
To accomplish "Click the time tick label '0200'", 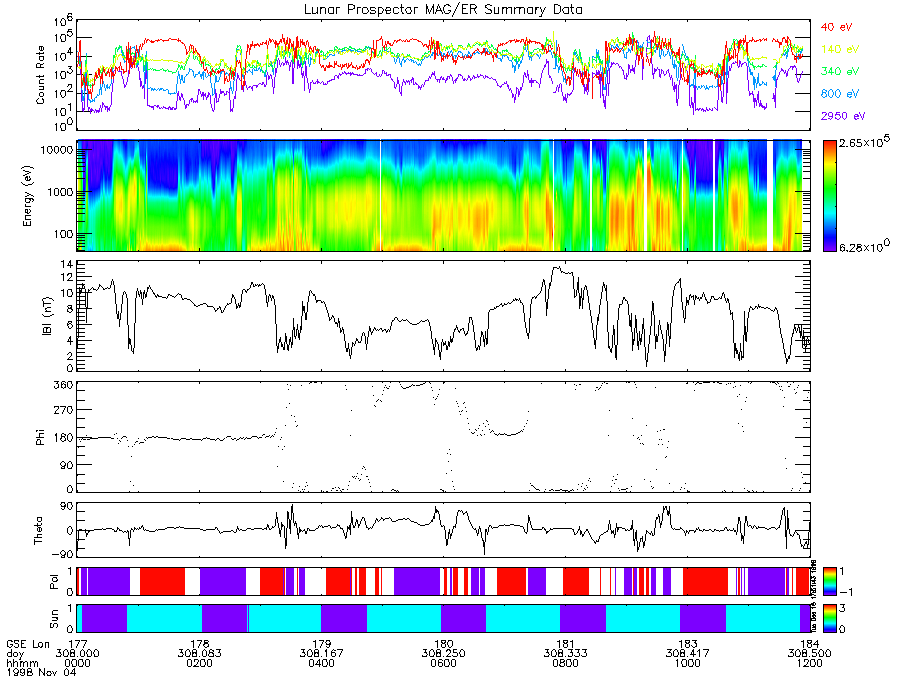I will click(x=199, y=663).
